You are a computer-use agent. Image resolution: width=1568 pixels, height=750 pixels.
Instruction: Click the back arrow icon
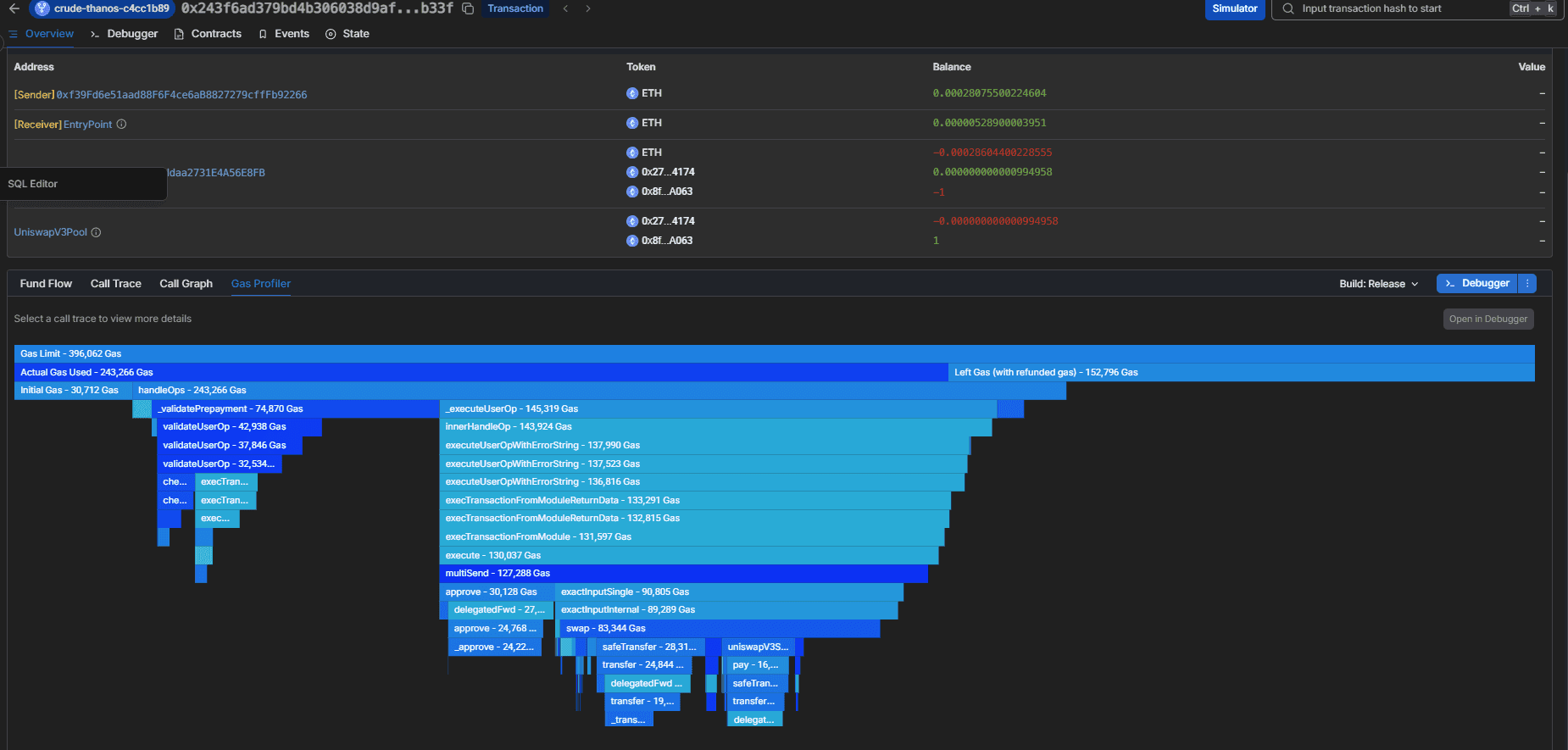(x=14, y=8)
